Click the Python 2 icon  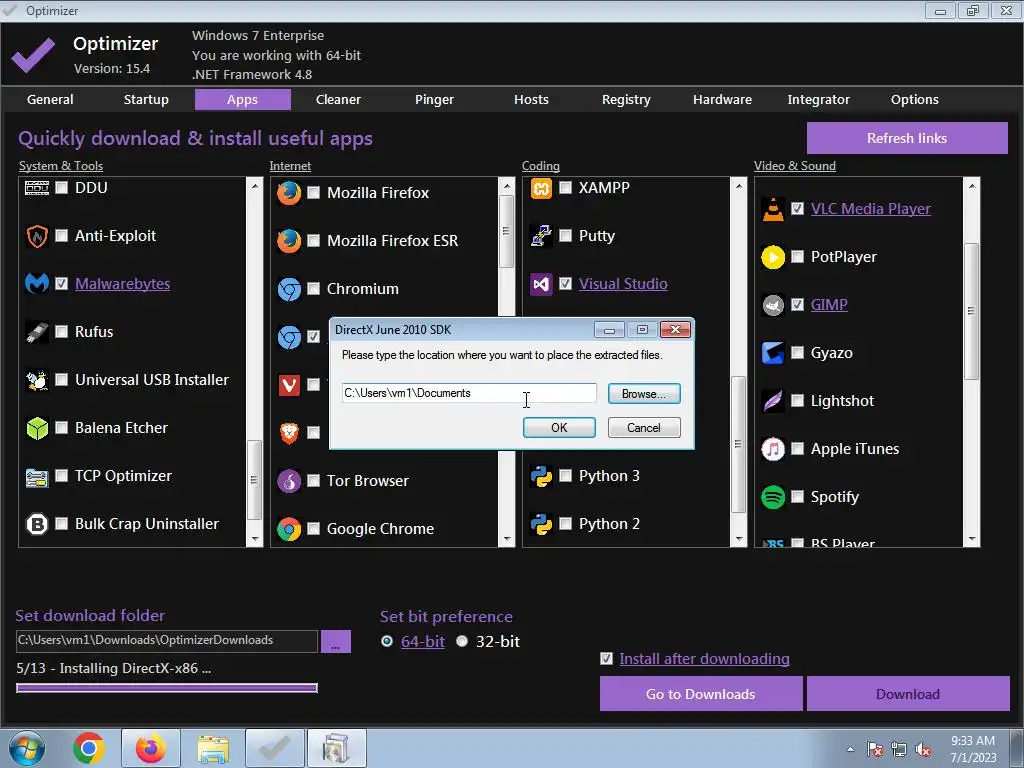(x=541, y=524)
